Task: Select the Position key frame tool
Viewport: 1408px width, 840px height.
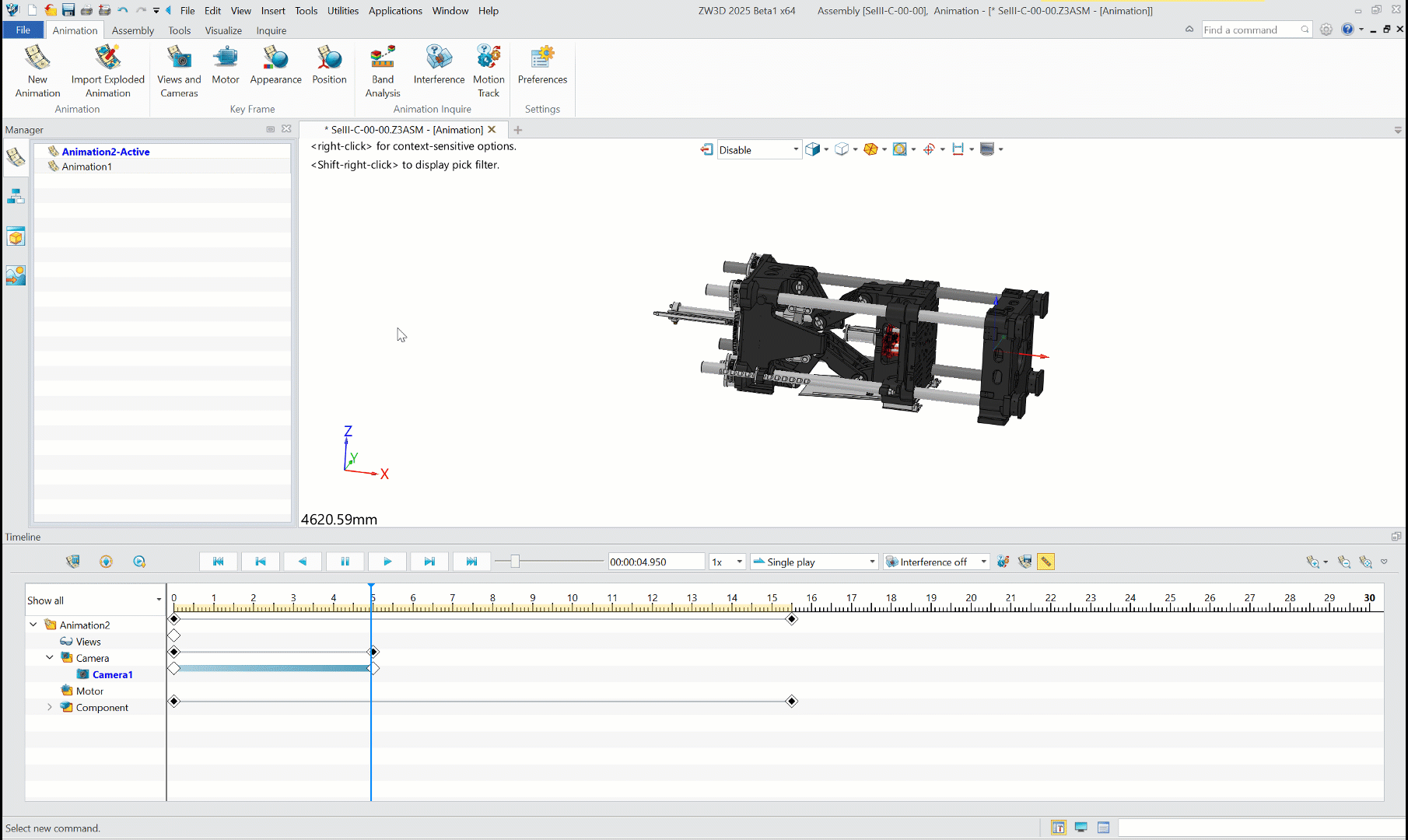Action: point(329,65)
